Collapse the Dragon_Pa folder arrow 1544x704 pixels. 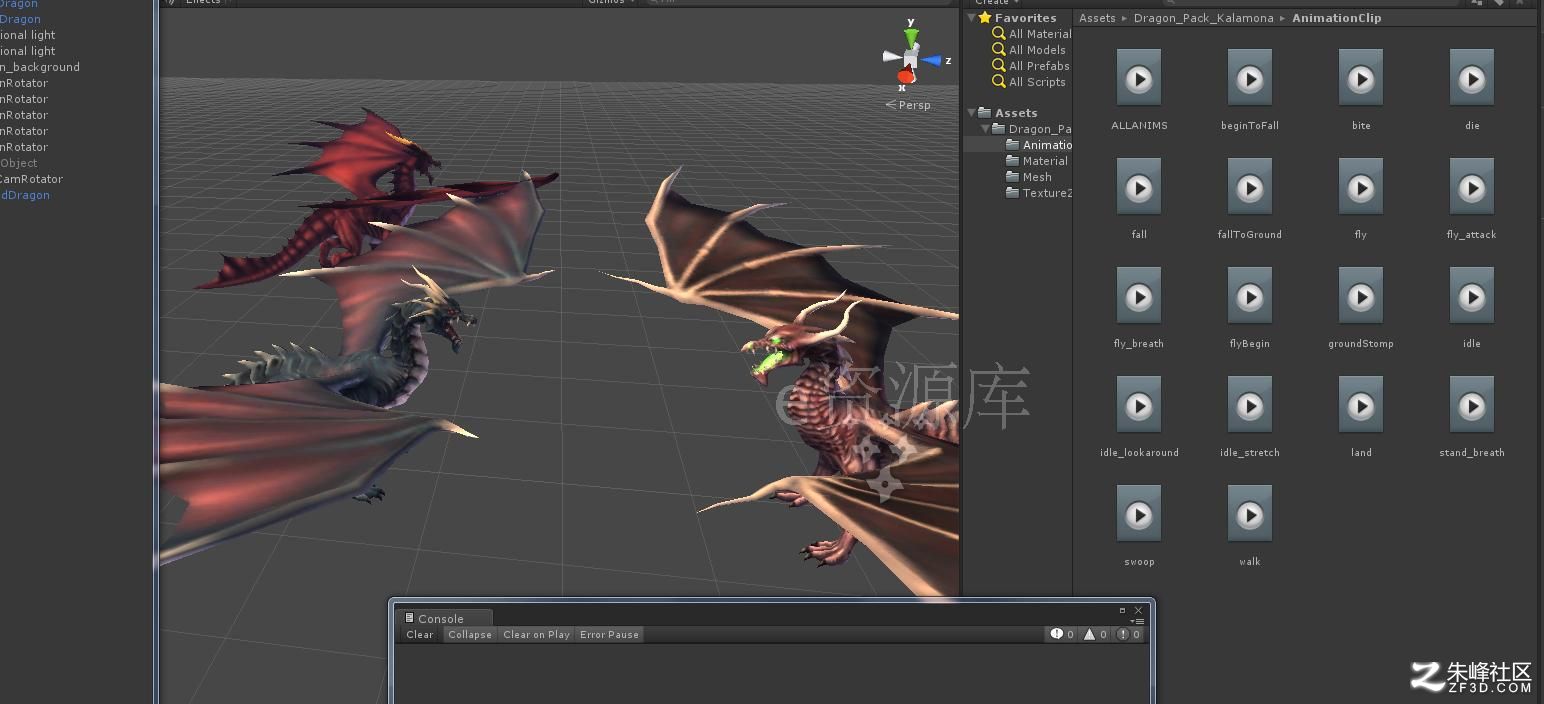pos(985,129)
